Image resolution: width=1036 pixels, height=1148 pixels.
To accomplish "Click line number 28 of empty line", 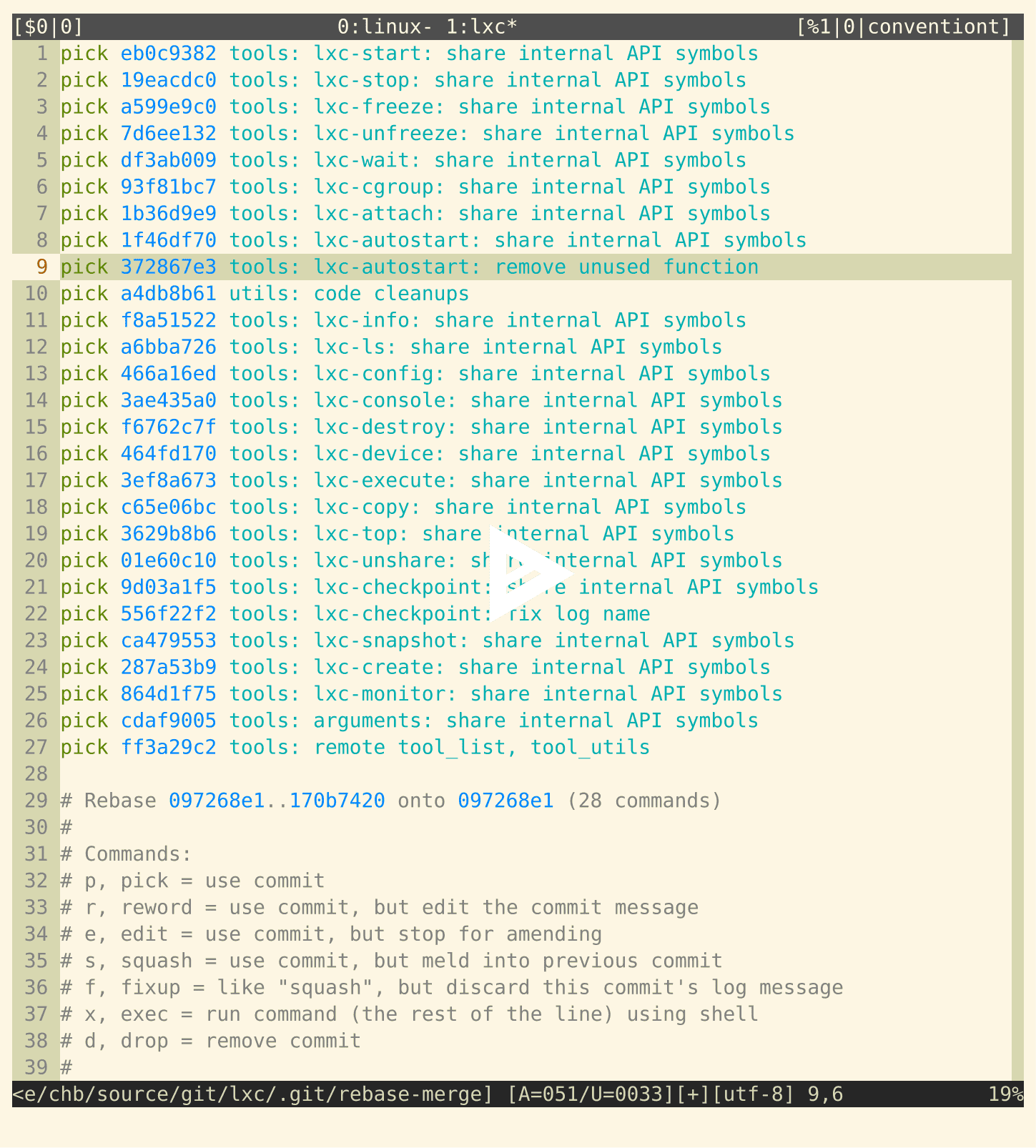I will 36,774.
